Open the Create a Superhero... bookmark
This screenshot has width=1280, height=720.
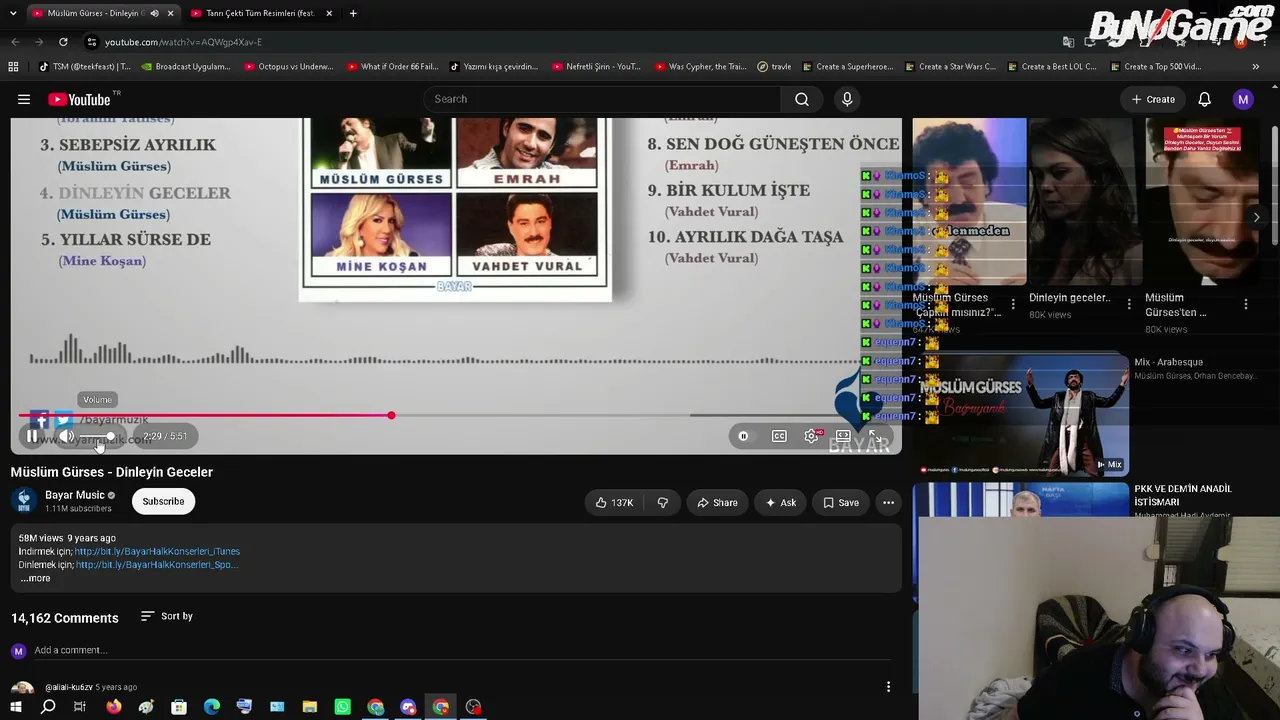click(x=846, y=67)
